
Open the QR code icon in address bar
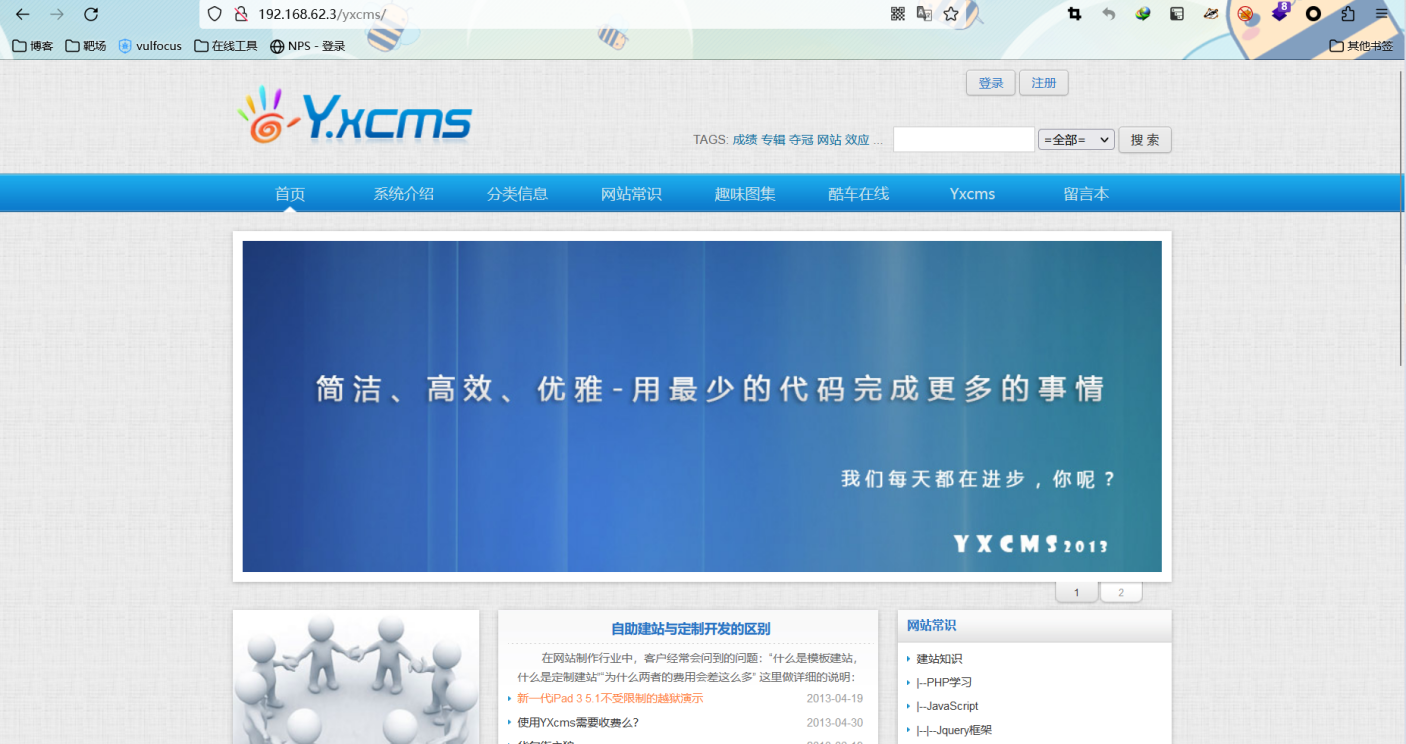[x=898, y=14]
